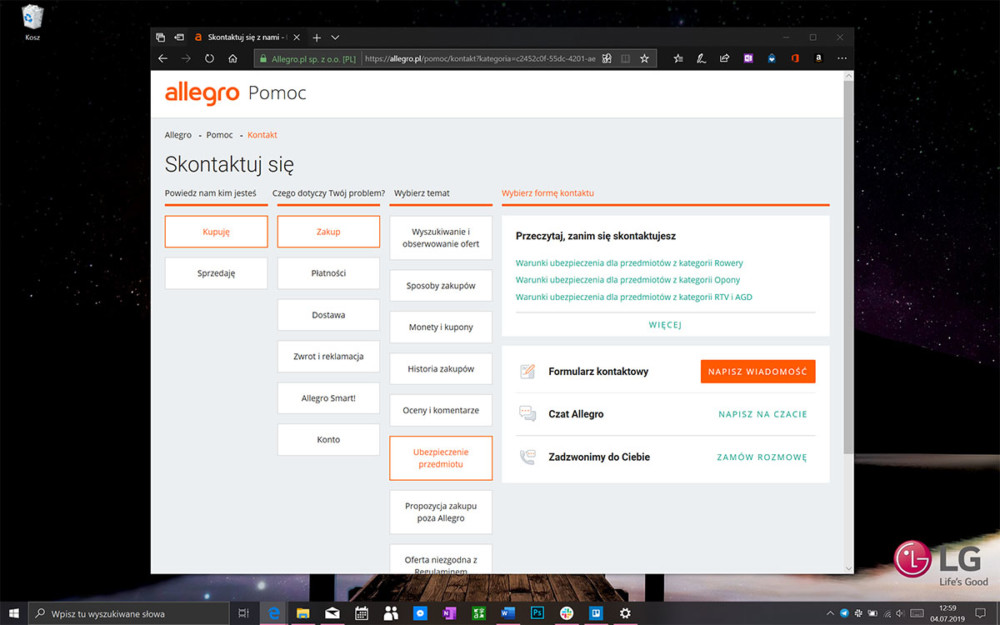Click the Office extension icon
Viewport: 1000px width, 625px height.
pyautogui.click(x=795, y=59)
